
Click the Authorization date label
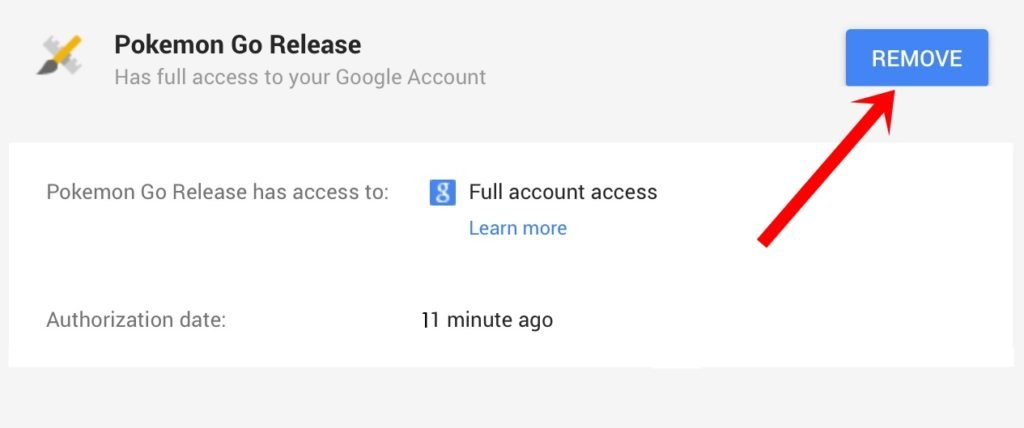[136, 320]
